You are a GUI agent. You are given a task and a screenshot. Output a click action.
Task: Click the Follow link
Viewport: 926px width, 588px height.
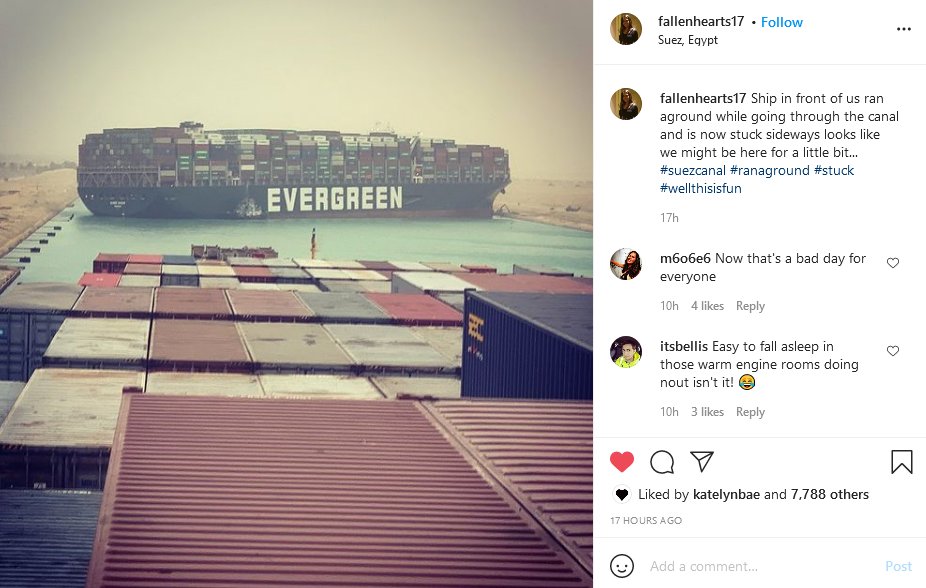(781, 22)
